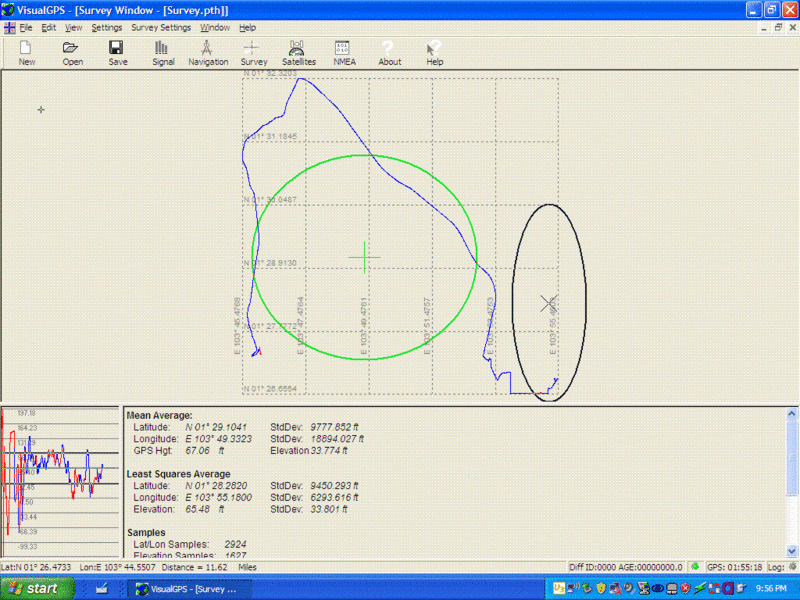Open the View menu

click(73, 28)
